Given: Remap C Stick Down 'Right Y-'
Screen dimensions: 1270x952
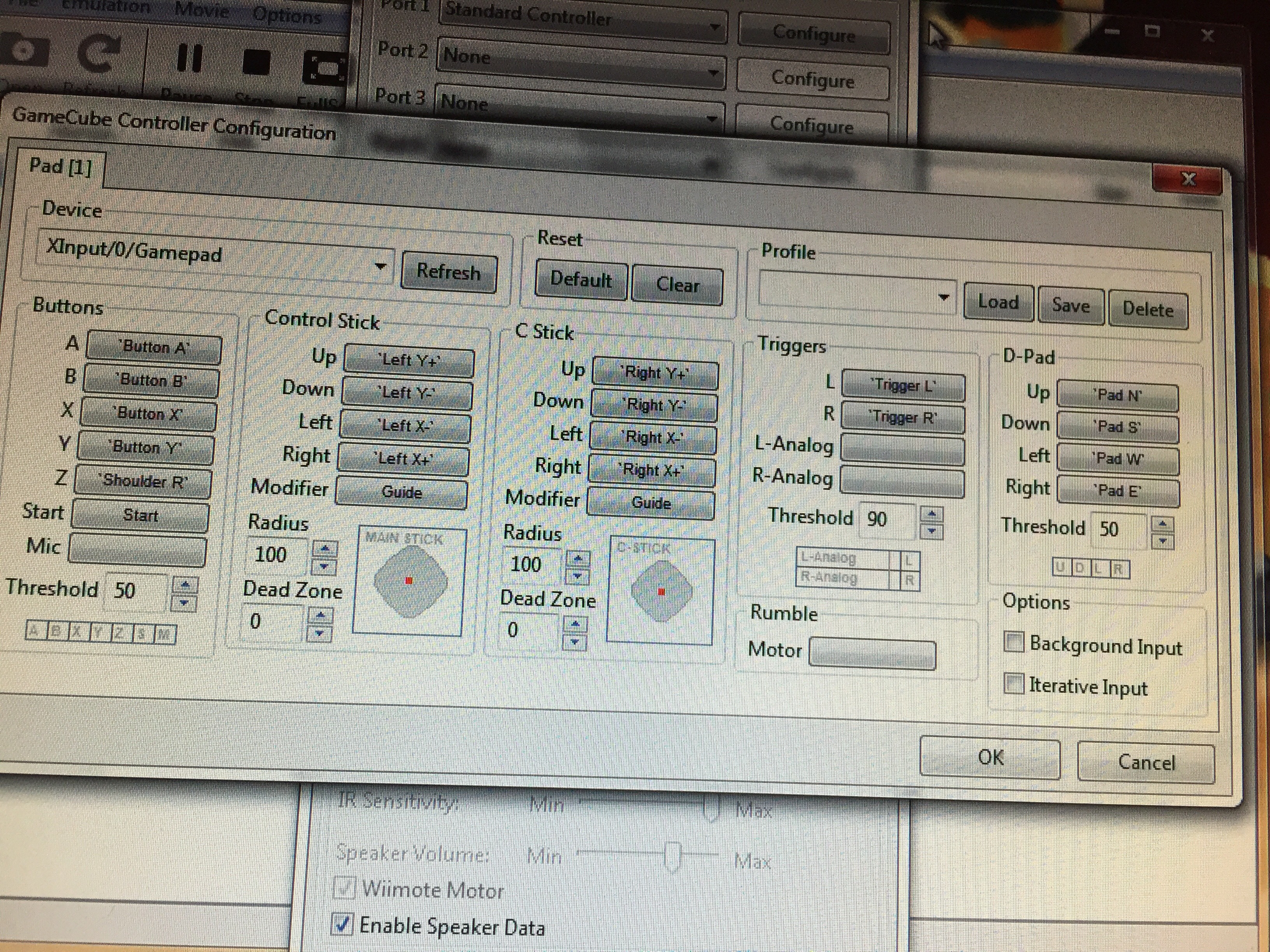Looking at the screenshot, I should (x=654, y=405).
